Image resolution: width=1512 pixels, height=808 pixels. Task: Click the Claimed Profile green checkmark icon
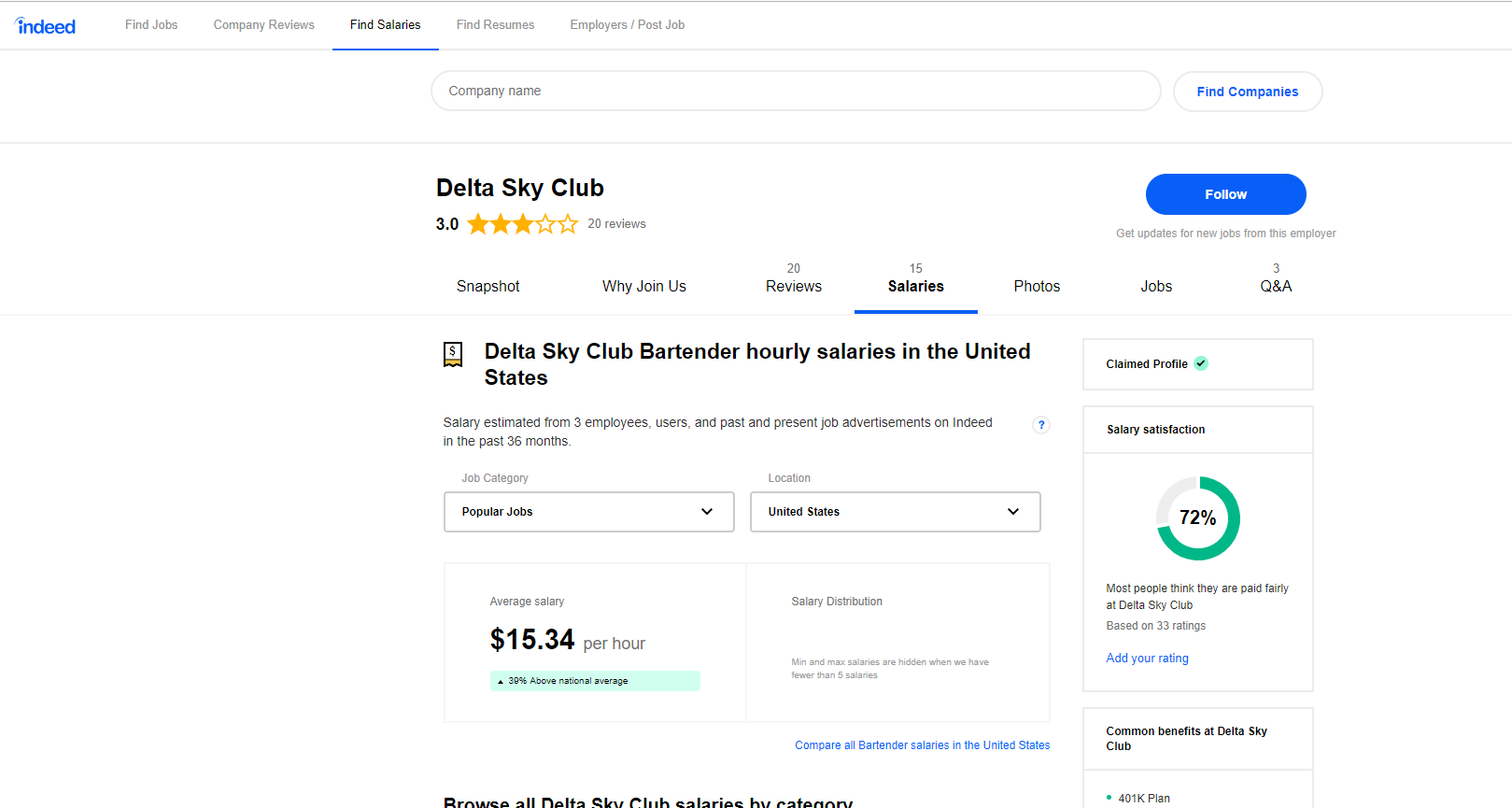tap(1201, 363)
